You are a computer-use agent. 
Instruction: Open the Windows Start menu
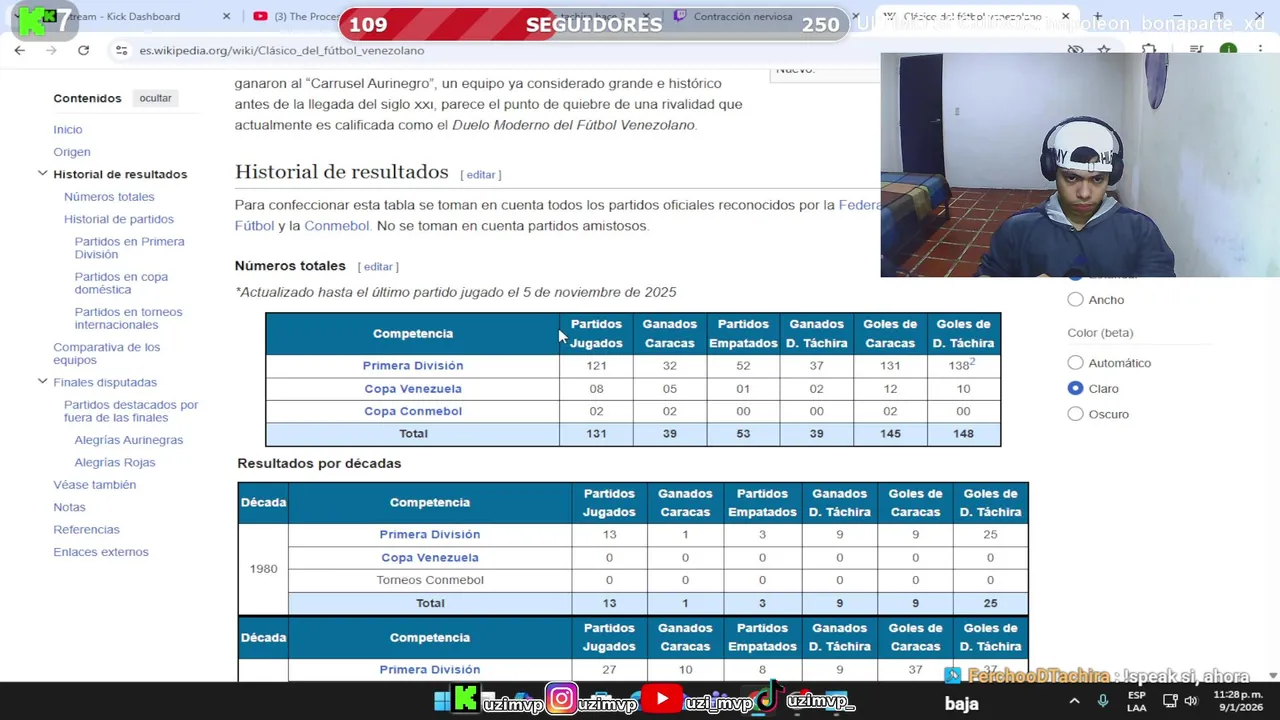[441, 701]
